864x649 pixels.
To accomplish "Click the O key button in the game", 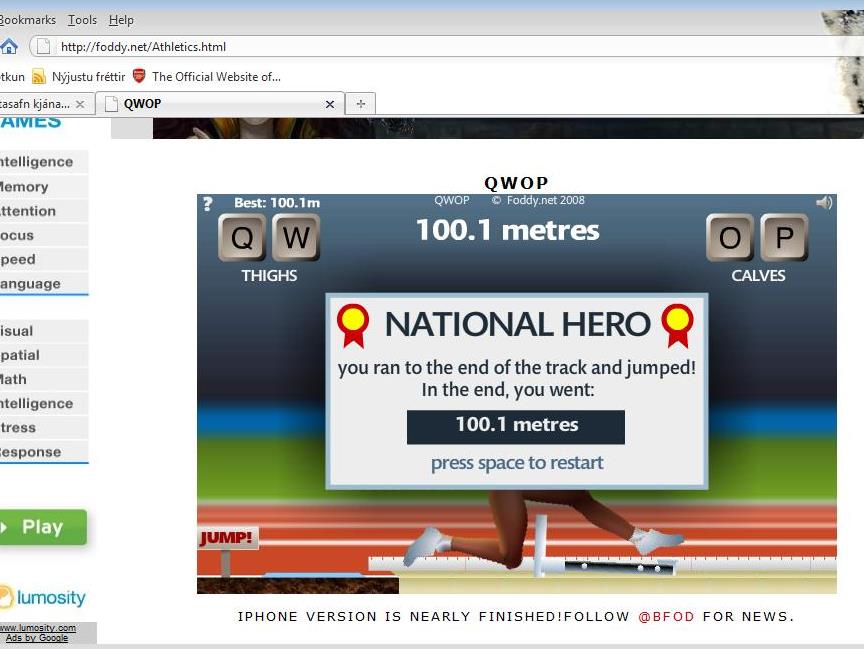I will (730, 237).
